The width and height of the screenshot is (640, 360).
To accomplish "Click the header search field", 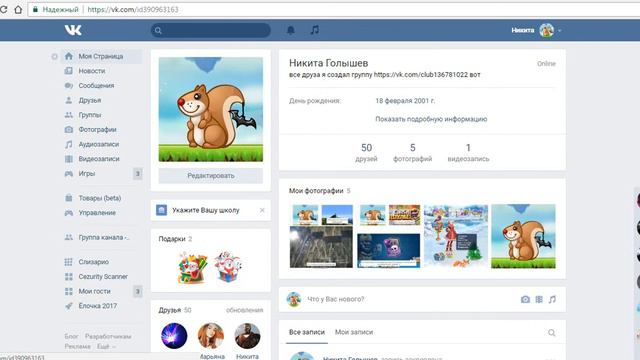I will click(x=211, y=30).
